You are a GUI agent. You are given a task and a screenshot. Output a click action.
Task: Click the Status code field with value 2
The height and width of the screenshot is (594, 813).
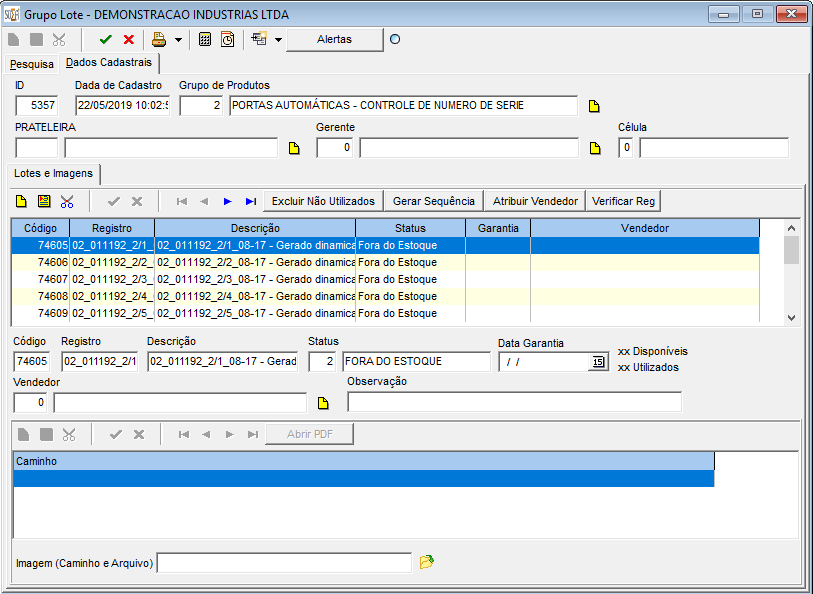322,361
